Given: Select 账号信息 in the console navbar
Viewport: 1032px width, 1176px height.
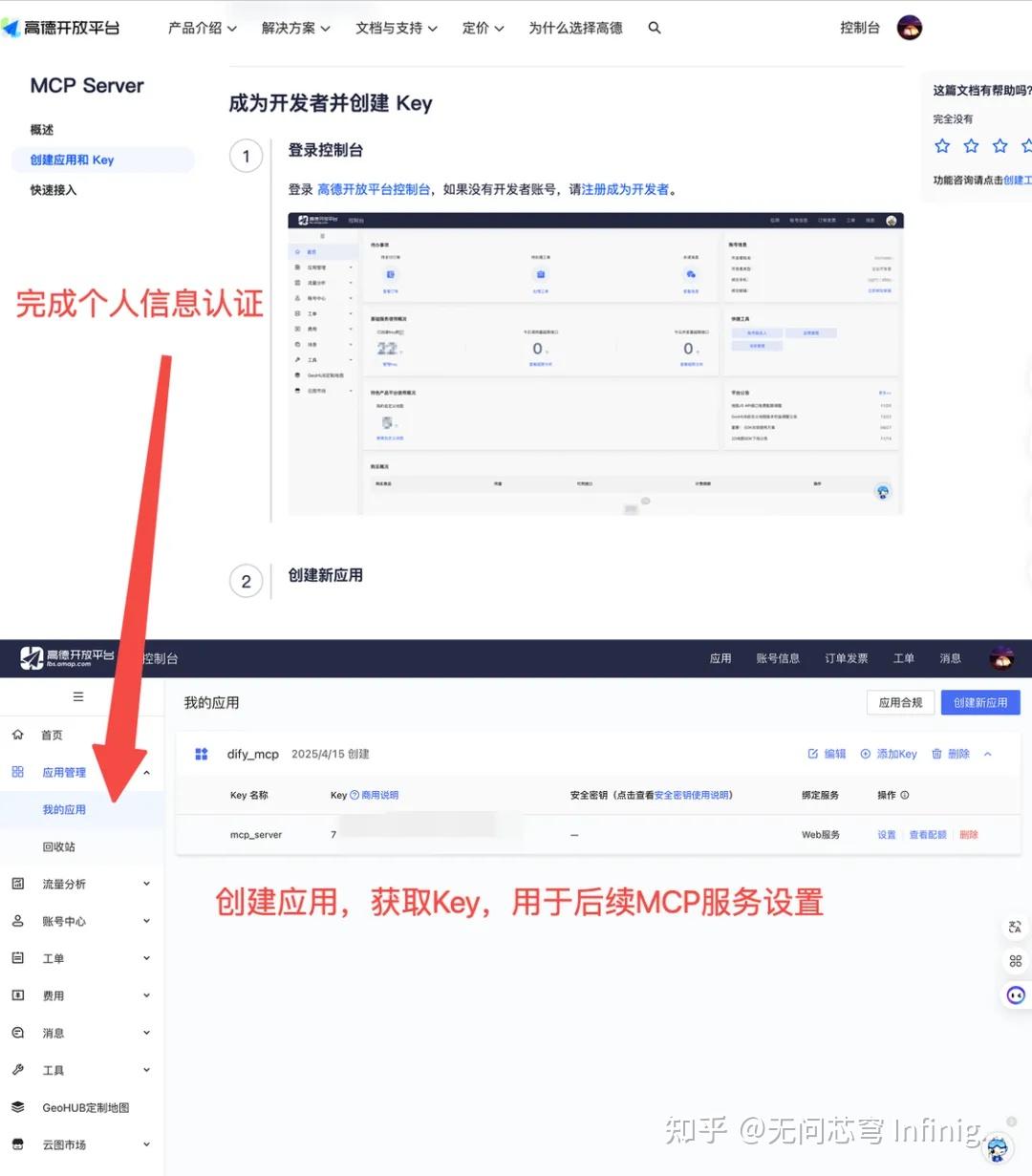Looking at the screenshot, I should [777, 658].
